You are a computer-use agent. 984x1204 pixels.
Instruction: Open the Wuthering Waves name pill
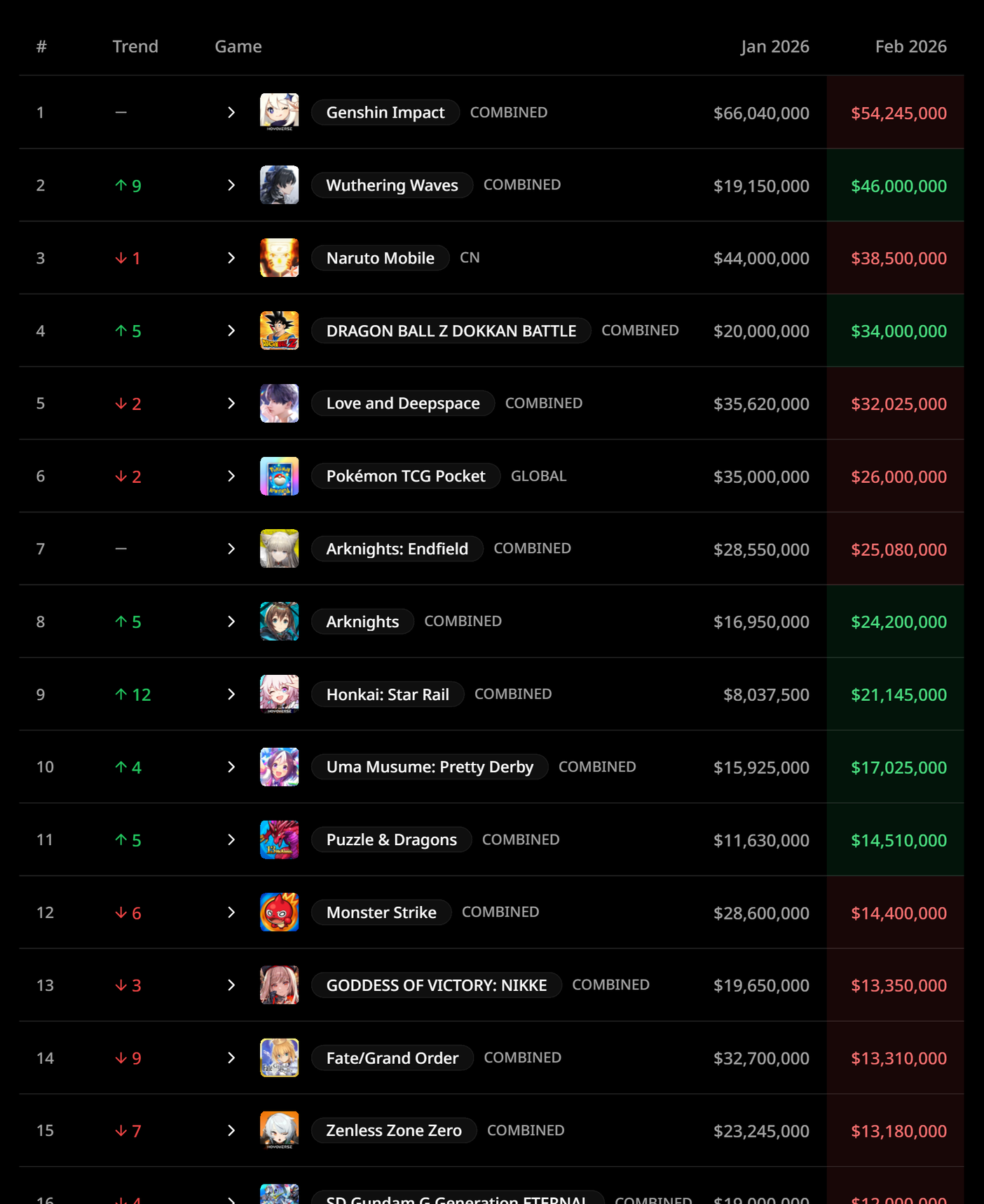click(392, 186)
